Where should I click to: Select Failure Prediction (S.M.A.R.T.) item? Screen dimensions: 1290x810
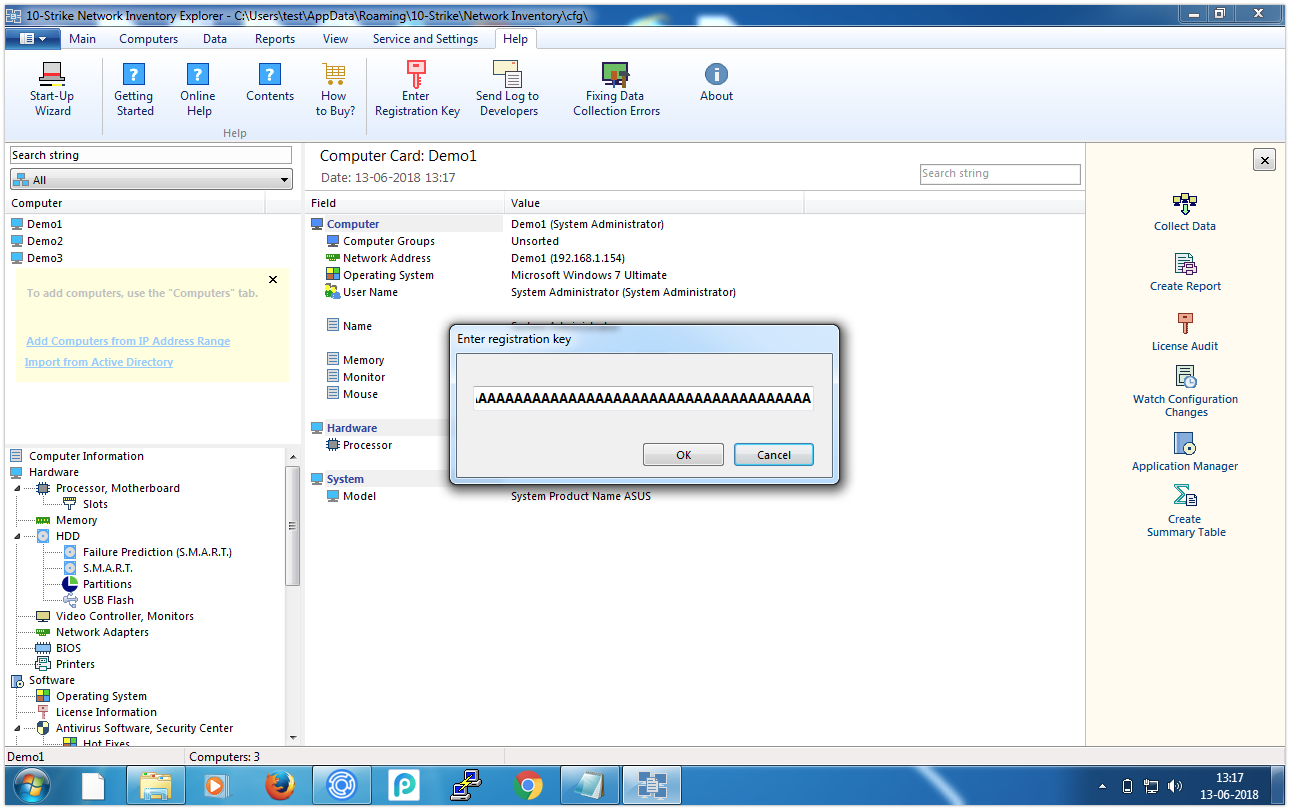(157, 552)
